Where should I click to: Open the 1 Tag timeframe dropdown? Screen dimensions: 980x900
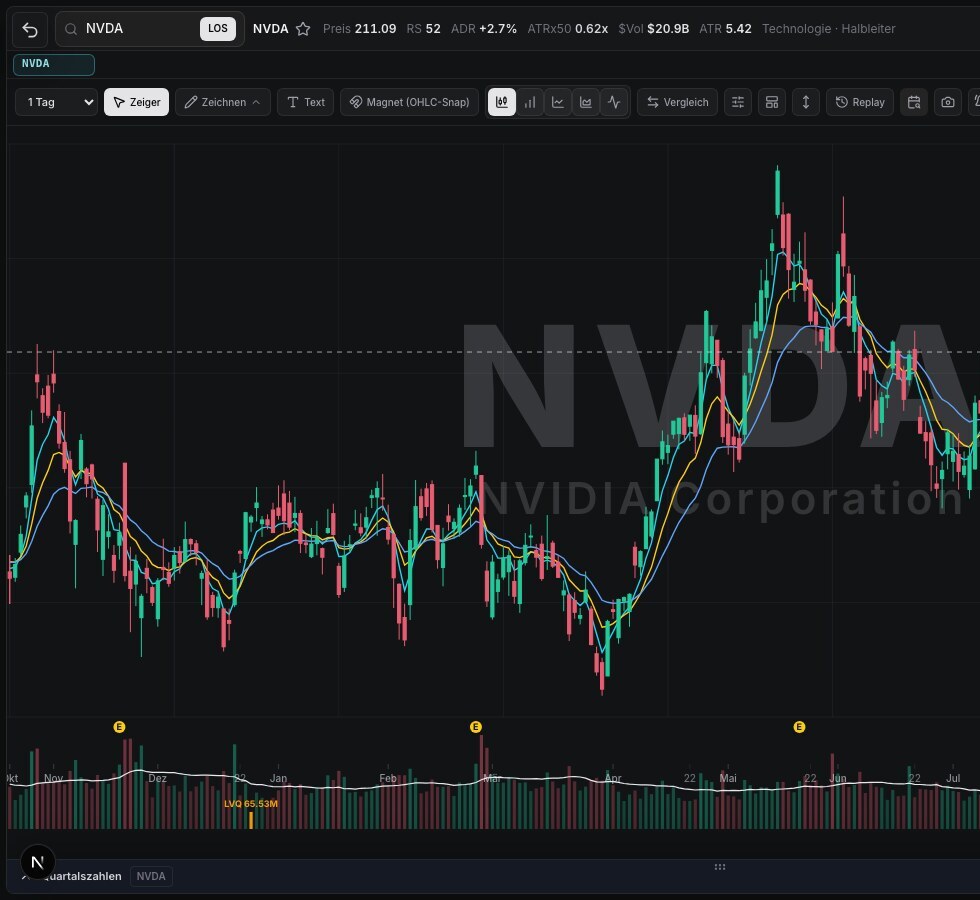click(x=56, y=102)
